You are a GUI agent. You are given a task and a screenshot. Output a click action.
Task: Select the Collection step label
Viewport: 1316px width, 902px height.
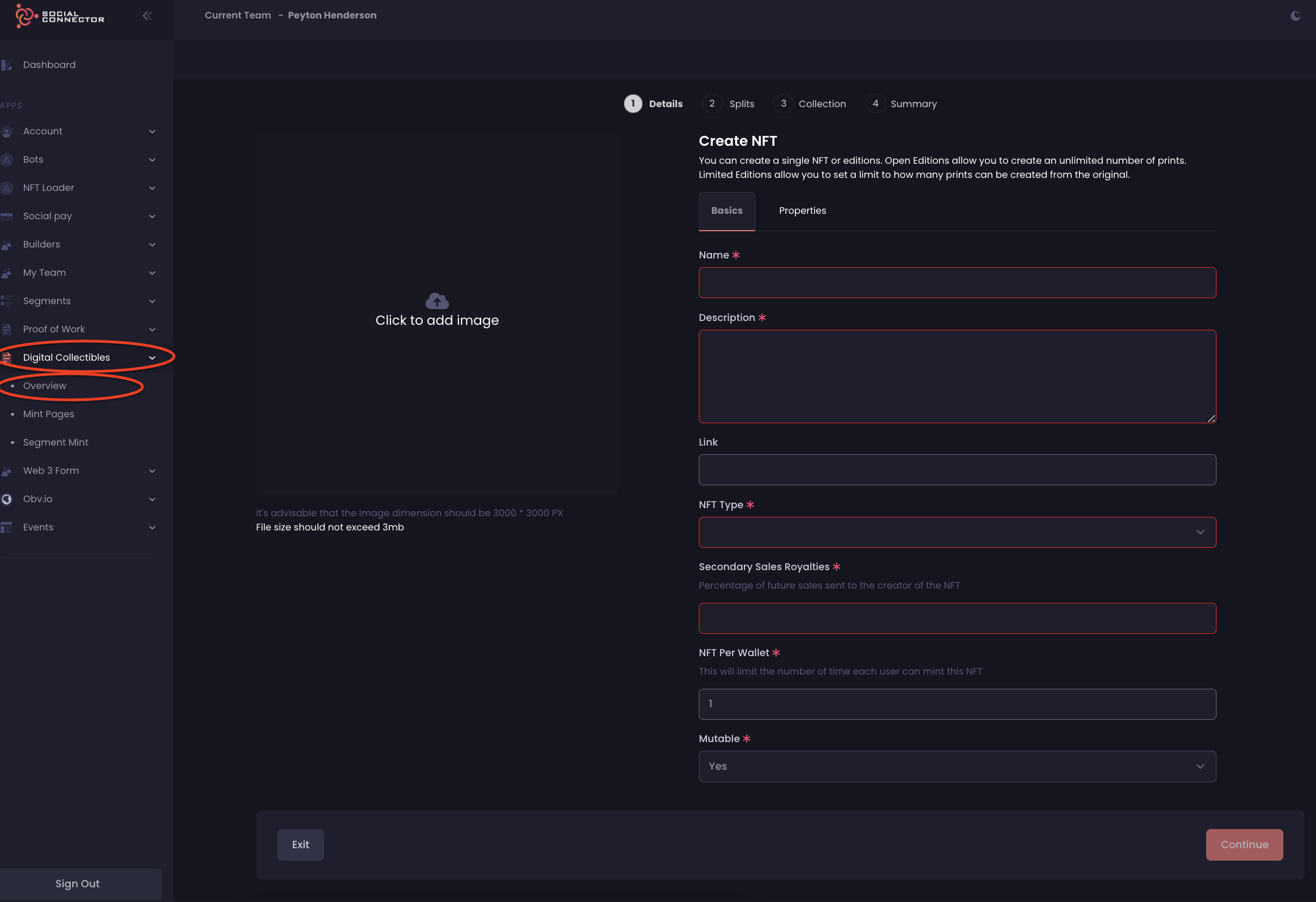click(822, 104)
